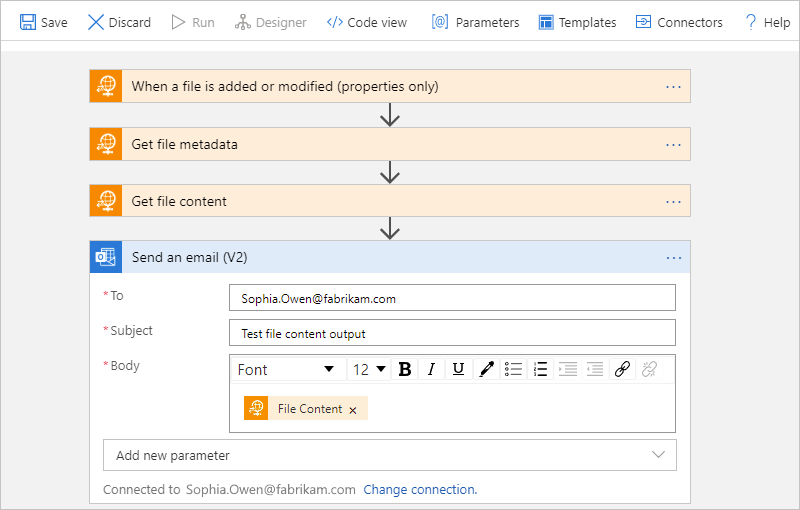800x510 pixels.
Task: Open ellipsis menu for Get file metadata
Action: point(673,145)
